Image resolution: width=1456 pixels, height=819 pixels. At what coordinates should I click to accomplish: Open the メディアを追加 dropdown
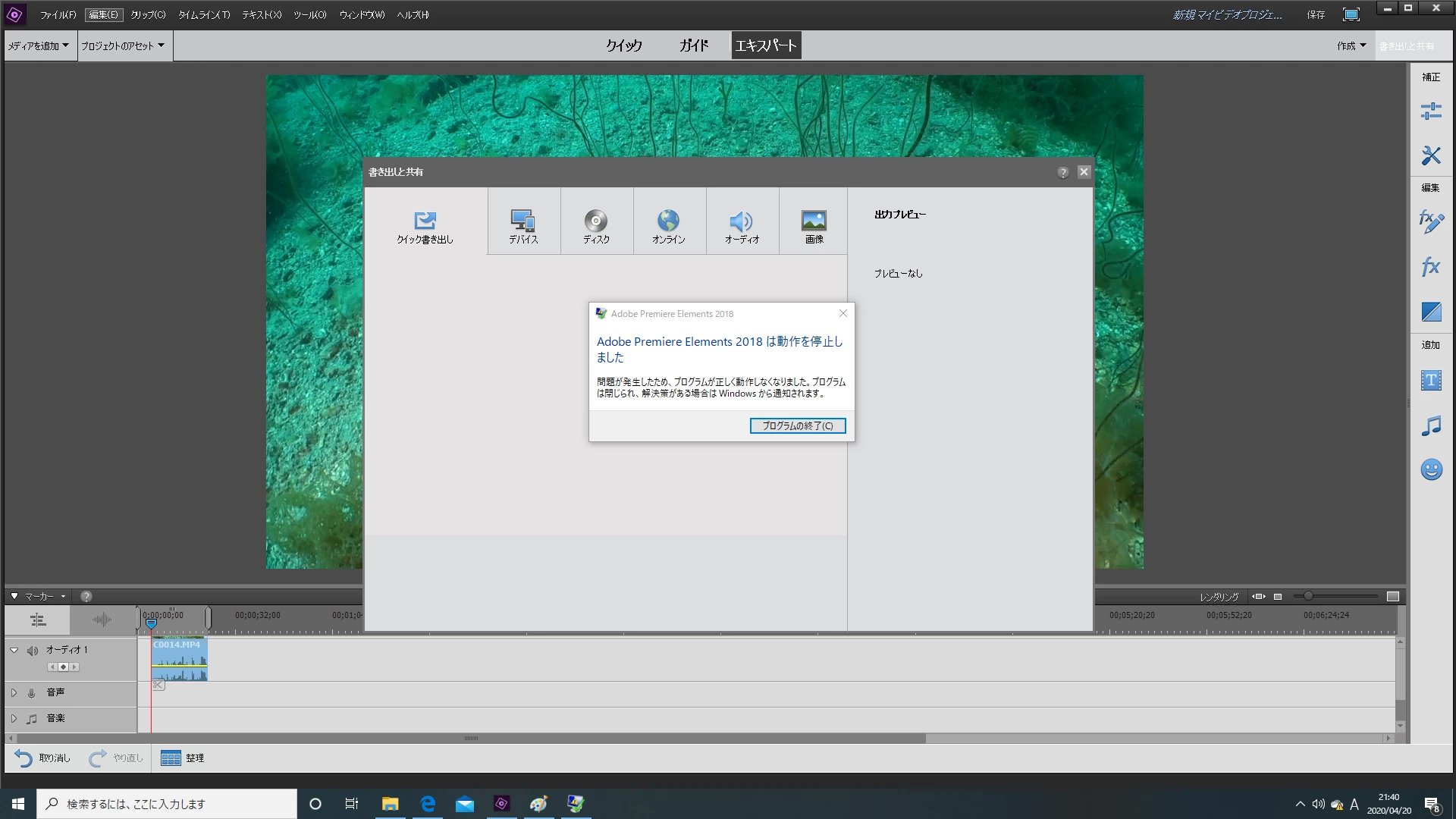39,45
